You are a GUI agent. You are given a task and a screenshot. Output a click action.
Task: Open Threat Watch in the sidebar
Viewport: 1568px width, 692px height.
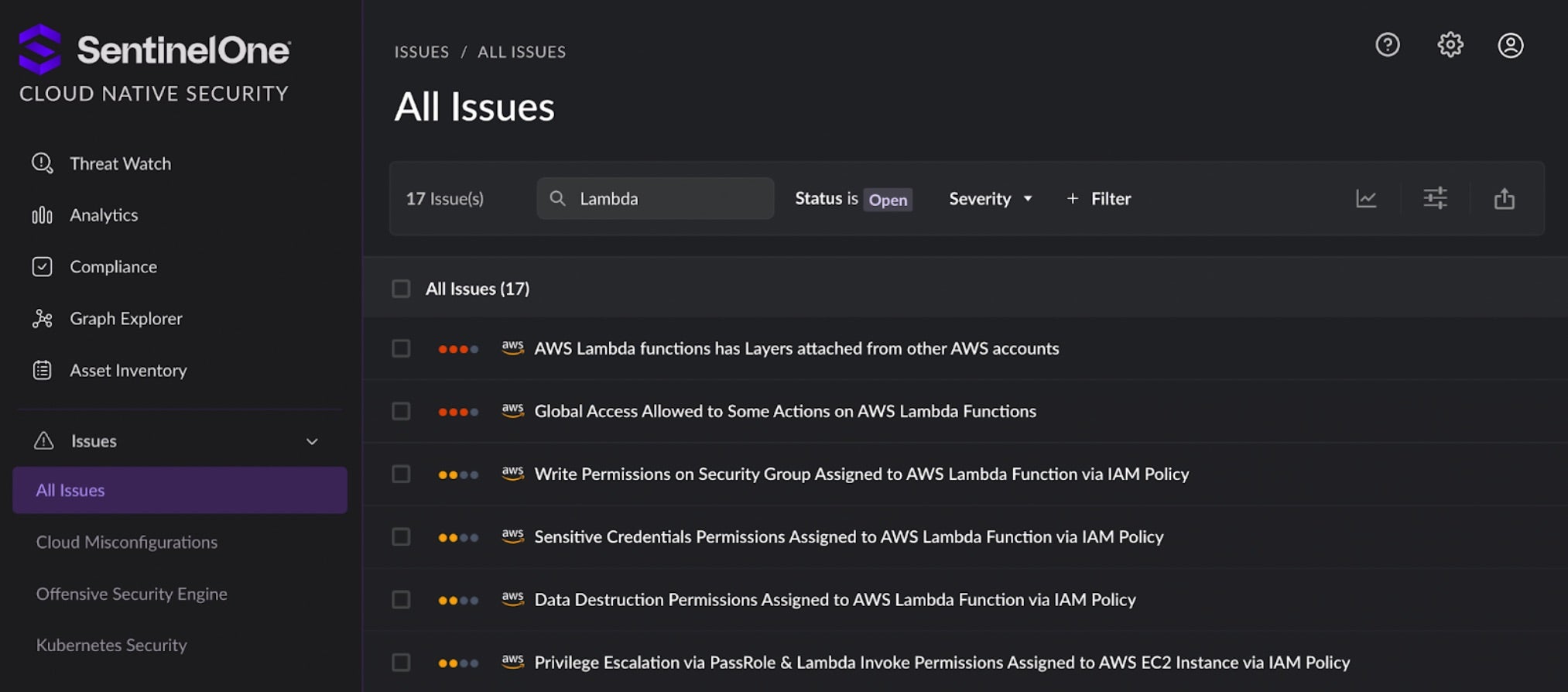[x=120, y=164]
